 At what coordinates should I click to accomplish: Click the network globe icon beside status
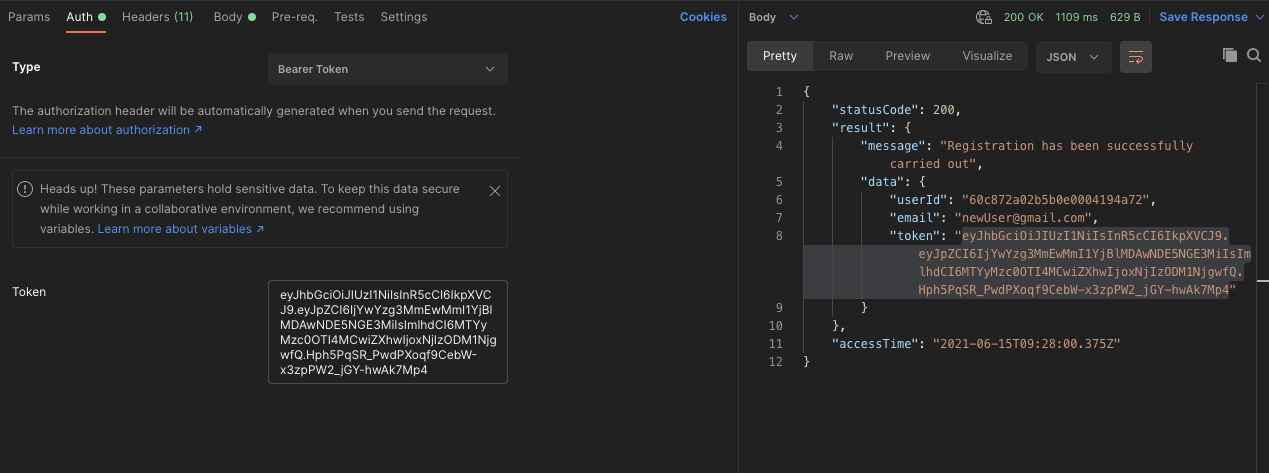tap(984, 17)
